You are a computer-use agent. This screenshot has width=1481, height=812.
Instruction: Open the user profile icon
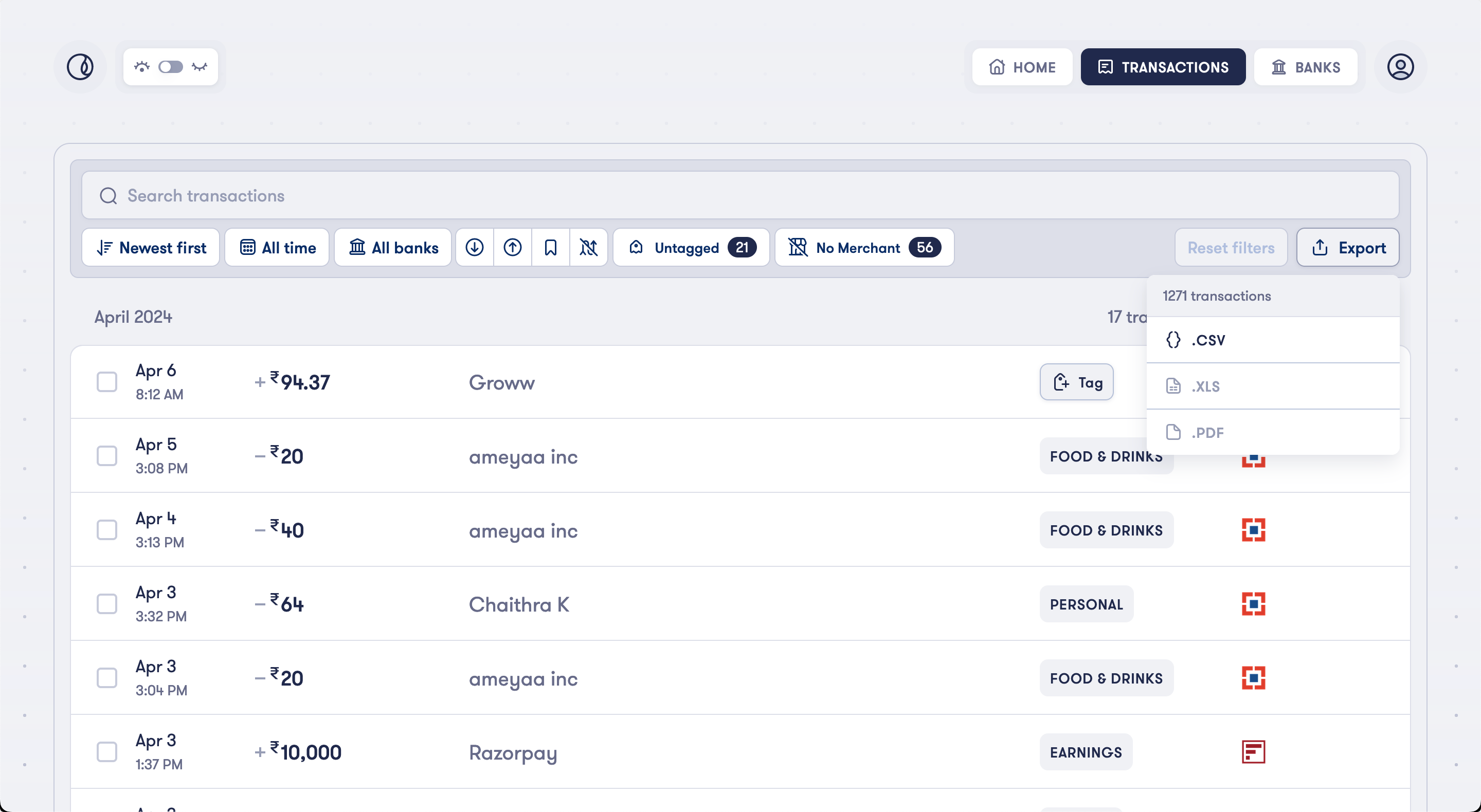coord(1400,67)
